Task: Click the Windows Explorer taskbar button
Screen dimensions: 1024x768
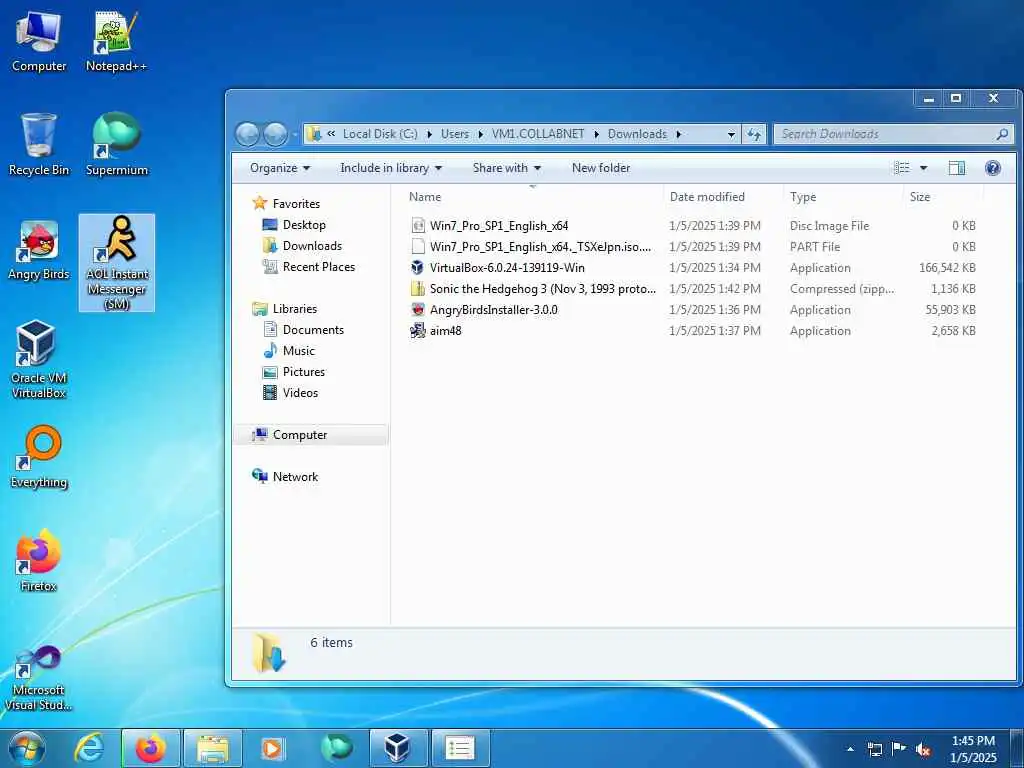Action: click(213, 748)
